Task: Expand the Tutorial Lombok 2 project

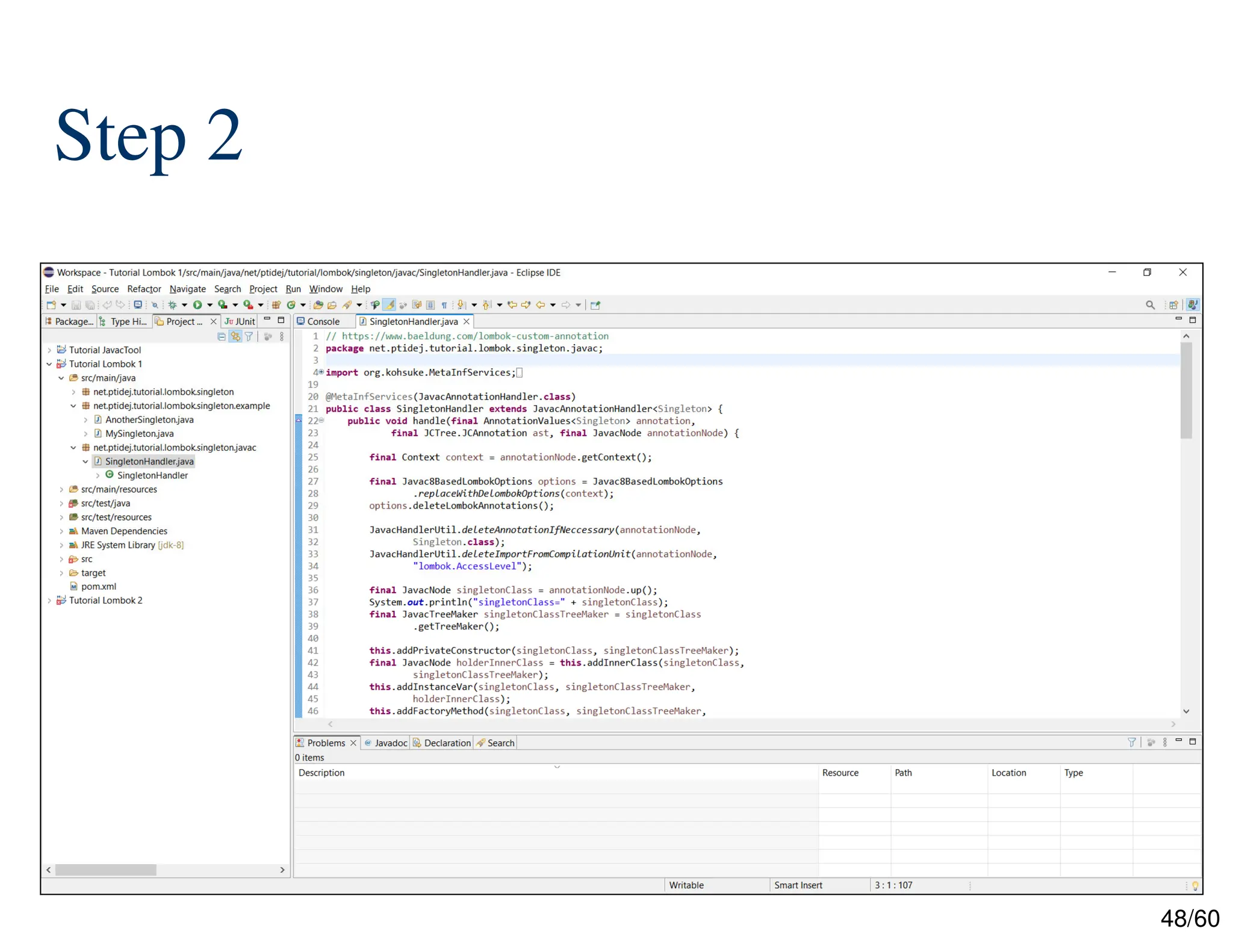Action: (49, 601)
